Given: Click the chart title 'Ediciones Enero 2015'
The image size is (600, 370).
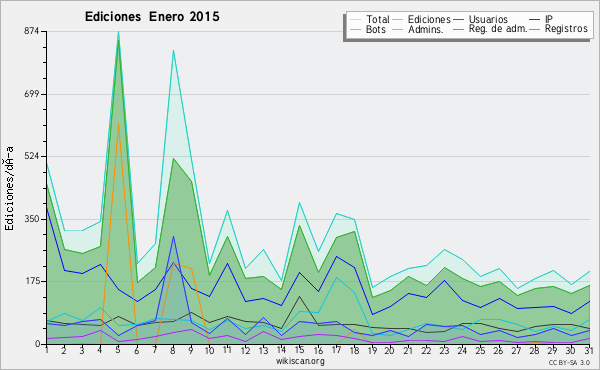Looking at the screenshot, I should (x=152, y=17).
